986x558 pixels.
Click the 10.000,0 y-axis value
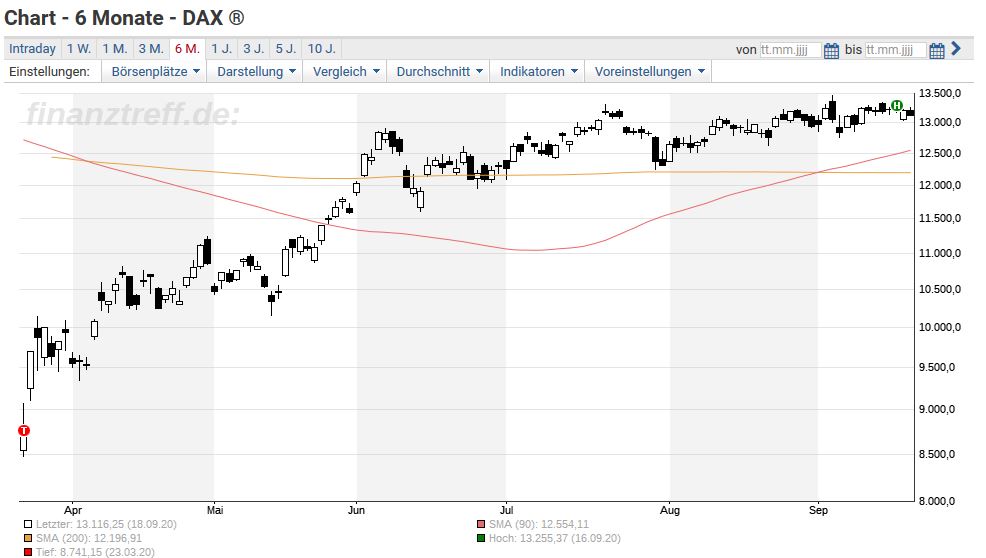tap(940, 327)
